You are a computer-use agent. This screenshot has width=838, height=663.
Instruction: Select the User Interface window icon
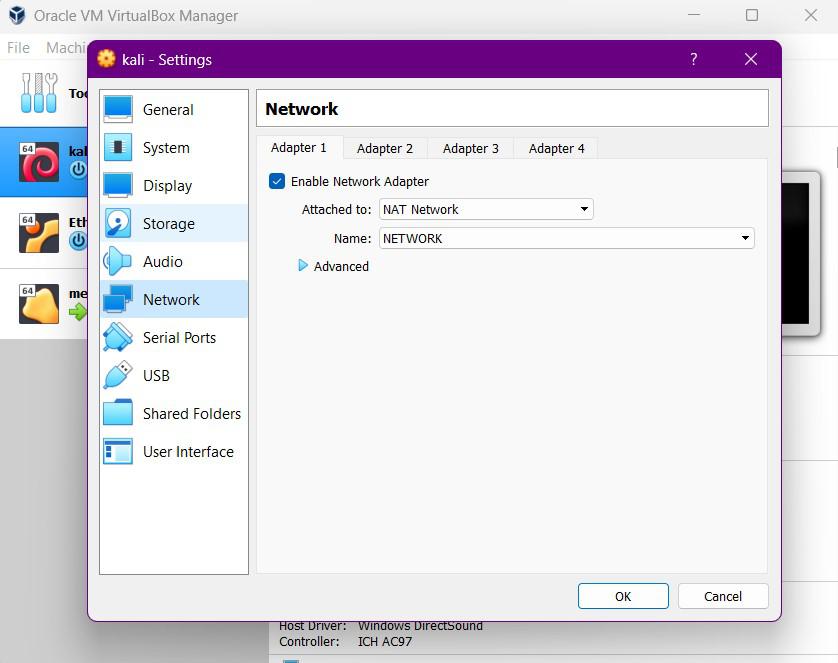click(x=118, y=450)
